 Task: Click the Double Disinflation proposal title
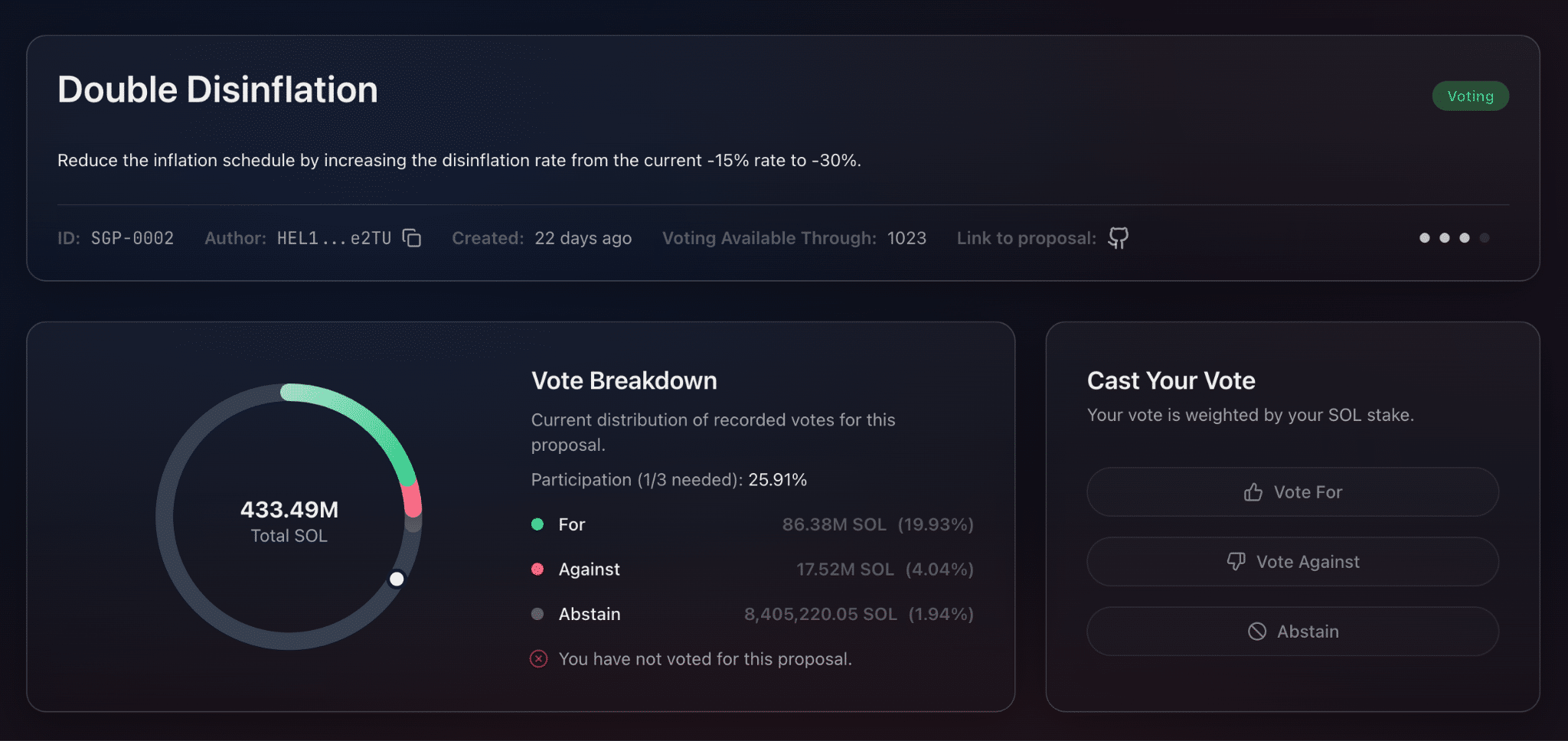pyautogui.click(x=217, y=90)
